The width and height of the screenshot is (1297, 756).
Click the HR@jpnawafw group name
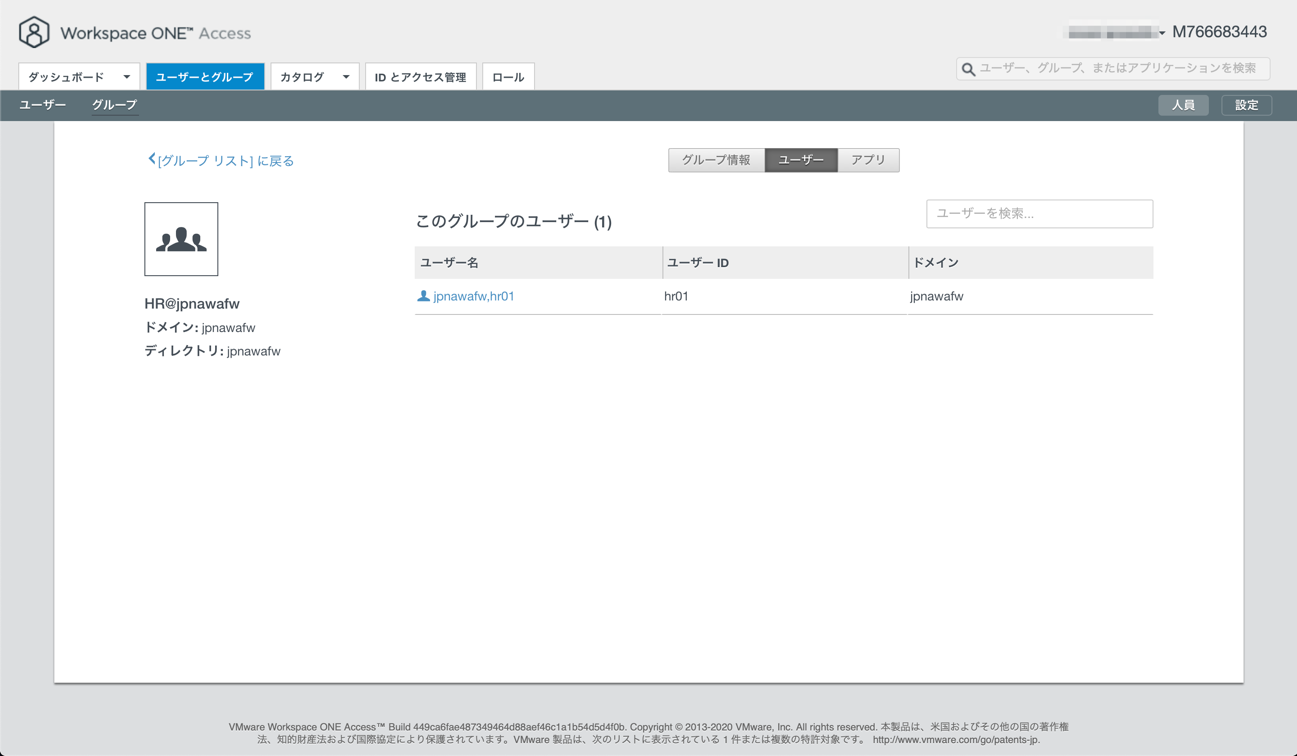192,303
